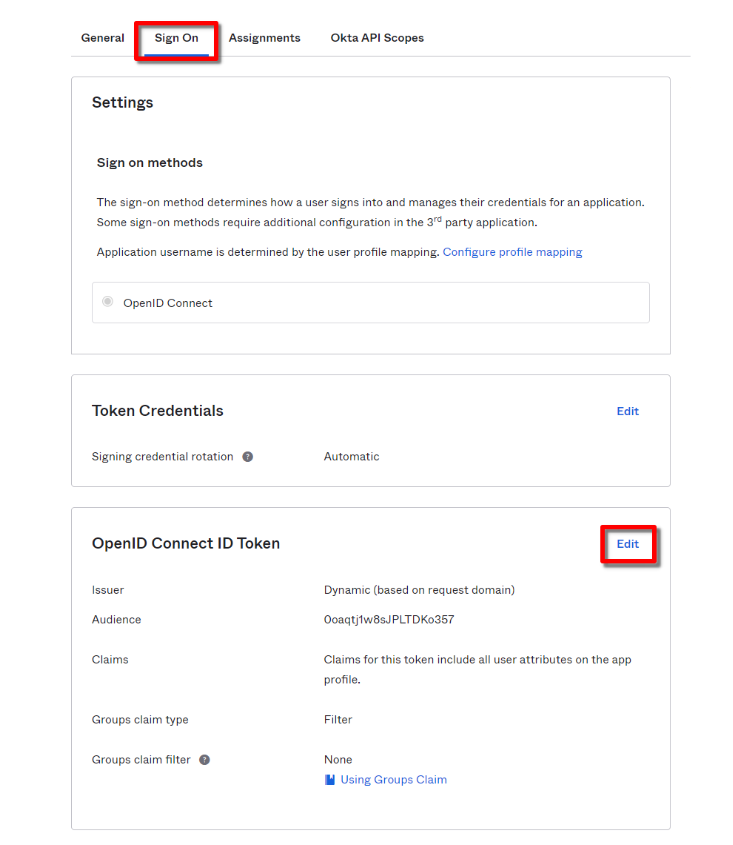Edit the OpenID Connect ID Token section
The height and width of the screenshot is (845, 733).
coord(627,544)
